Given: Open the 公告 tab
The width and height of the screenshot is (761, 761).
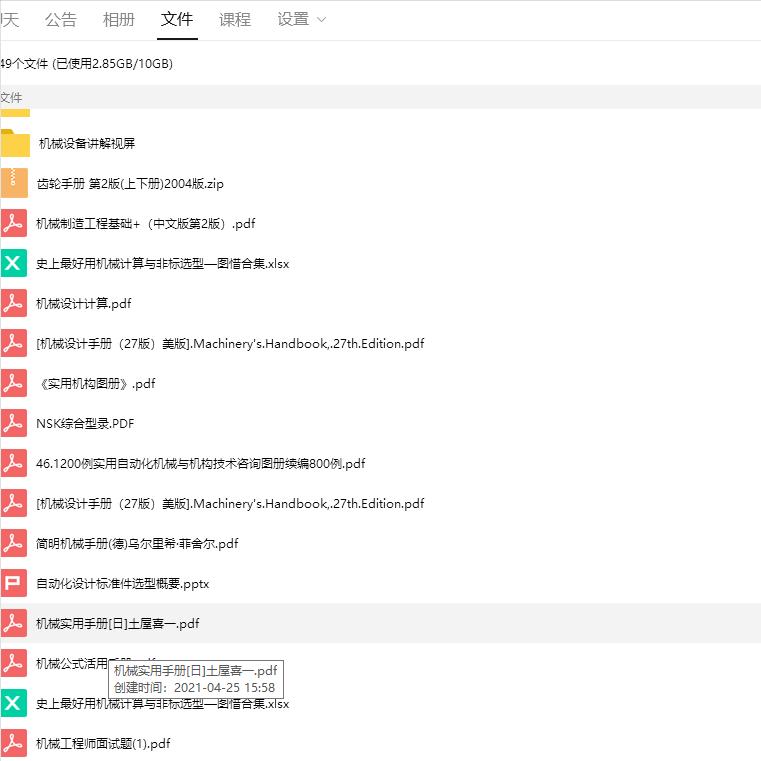Looking at the screenshot, I should (x=61, y=19).
